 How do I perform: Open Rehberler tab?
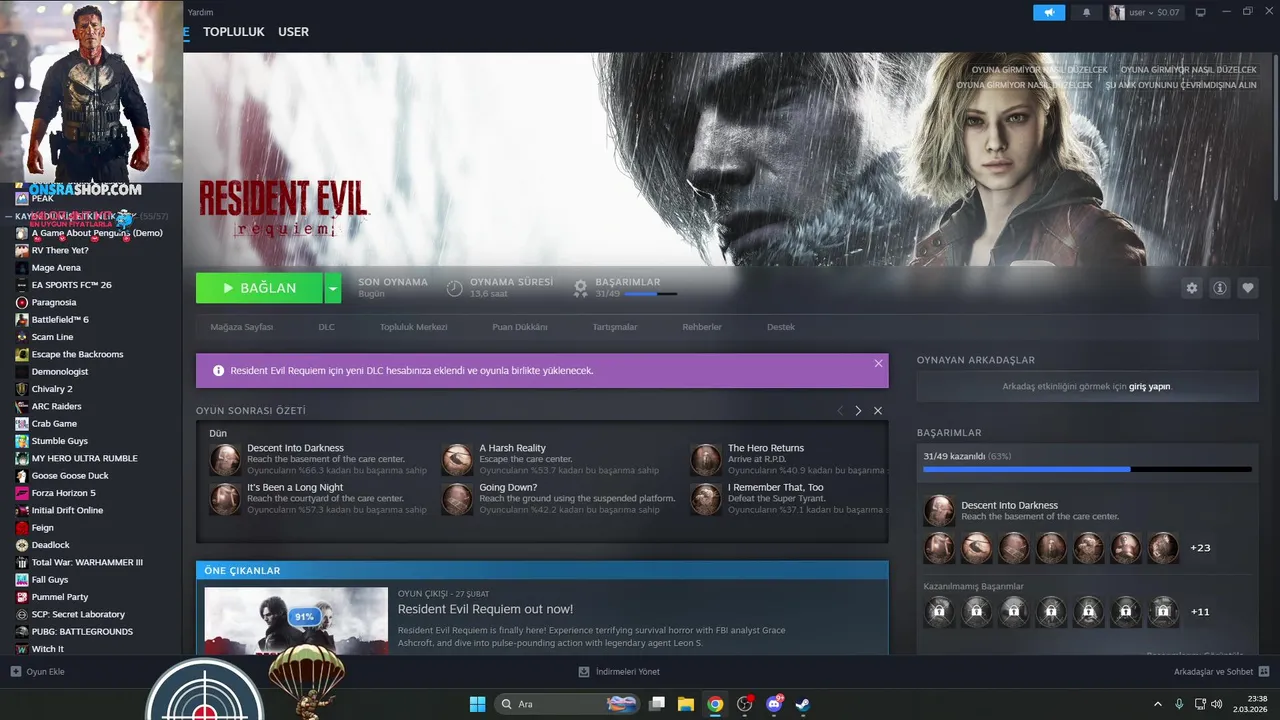click(x=702, y=327)
